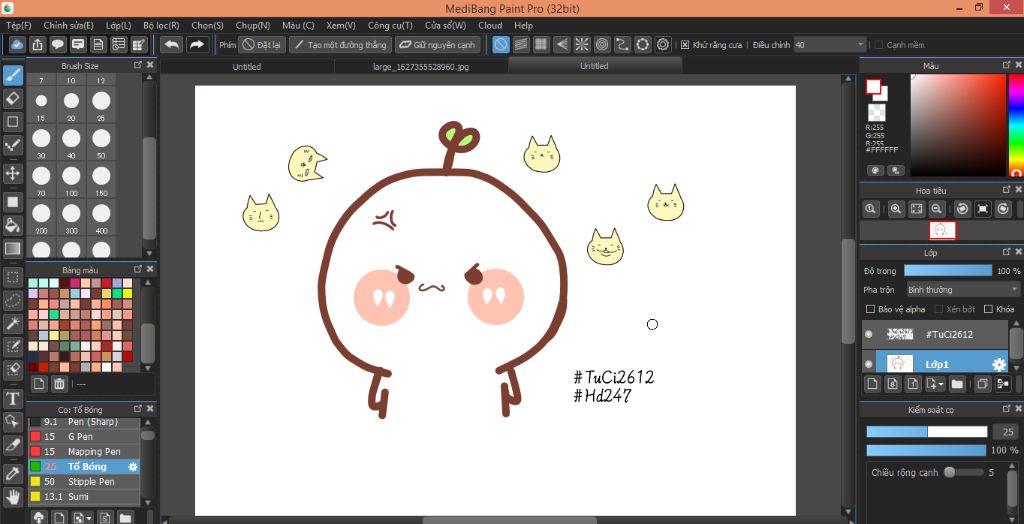Select the Lasso selection tool
Viewport: 1024px width, 524px height.
coord(13,300)
